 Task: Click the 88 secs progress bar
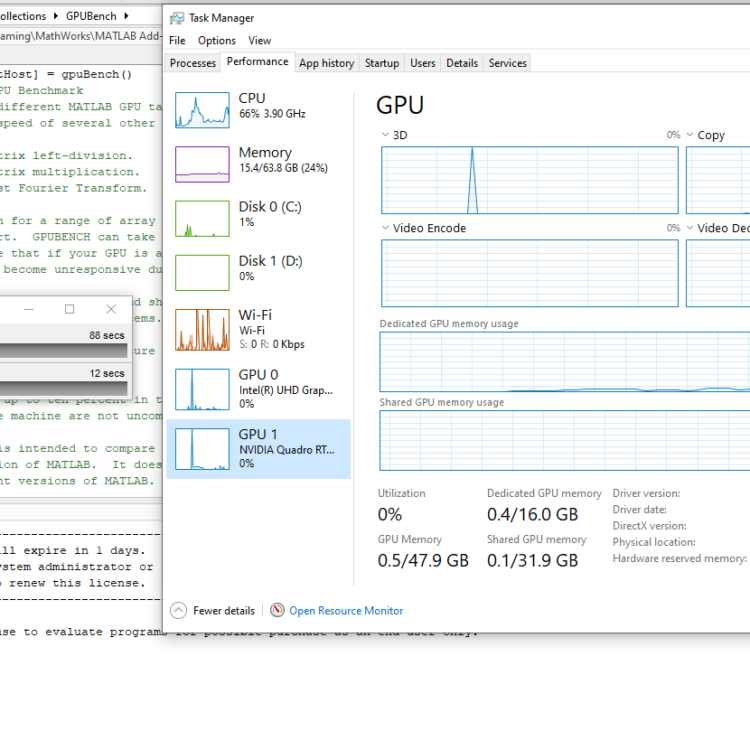coord(63,351)
